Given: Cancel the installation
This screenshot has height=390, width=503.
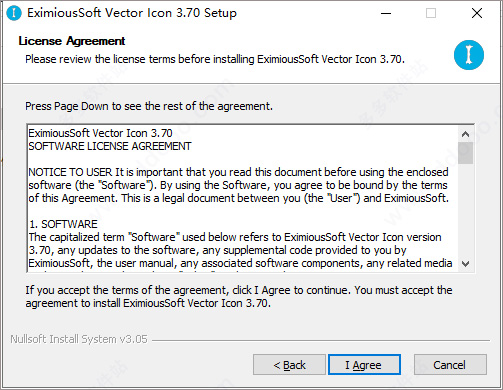Looking at the screenshot, I should pyautogui.click(x=450, y=365).
